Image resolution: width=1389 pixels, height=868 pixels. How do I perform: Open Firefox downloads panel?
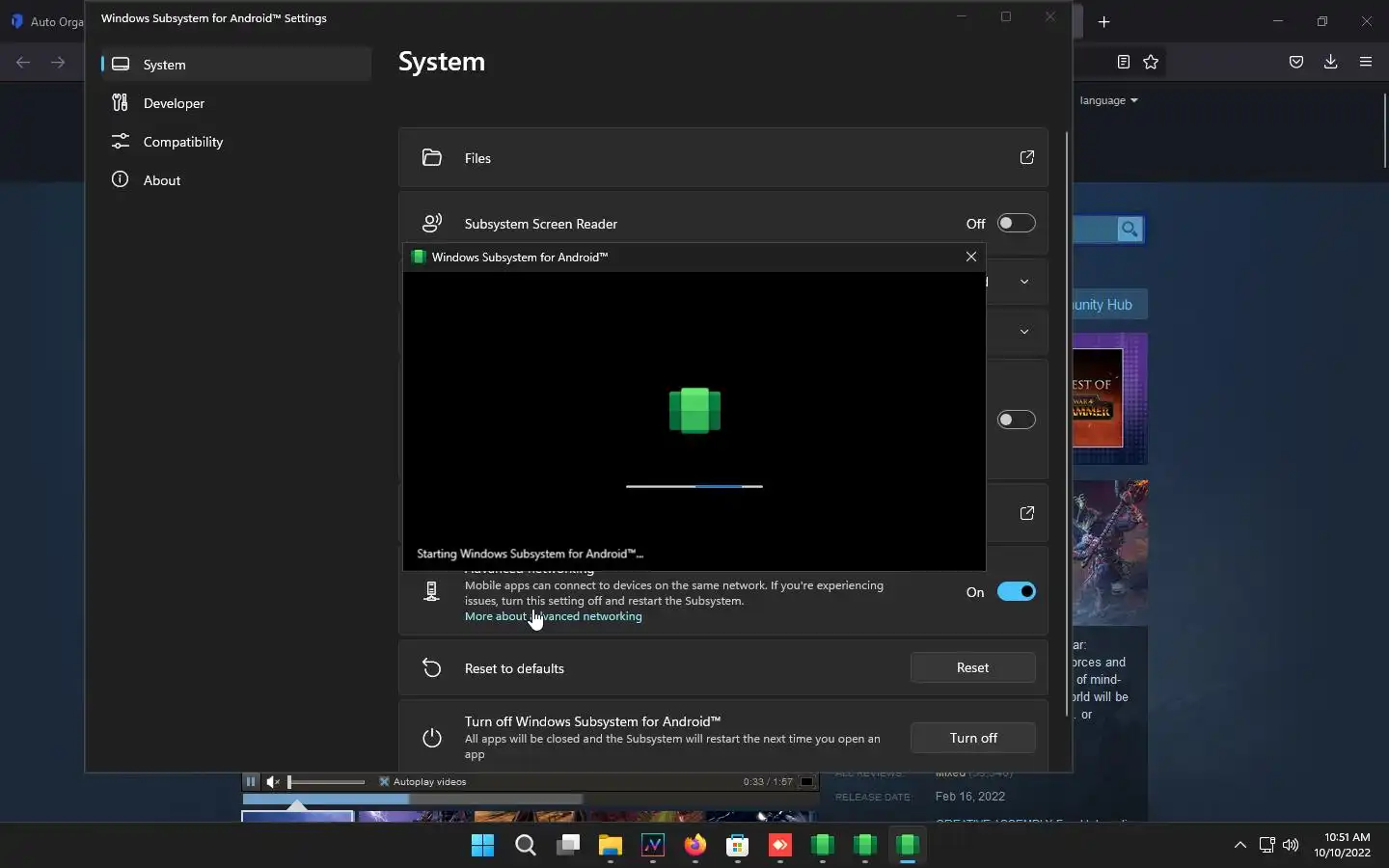pos(1331,62)
